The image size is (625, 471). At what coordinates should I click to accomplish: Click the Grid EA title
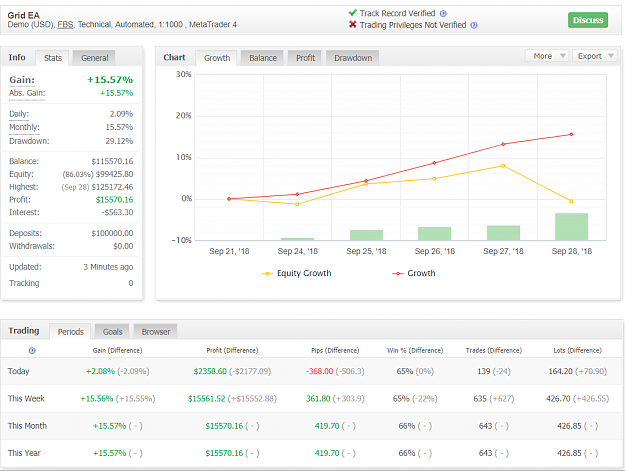(24, 16)
